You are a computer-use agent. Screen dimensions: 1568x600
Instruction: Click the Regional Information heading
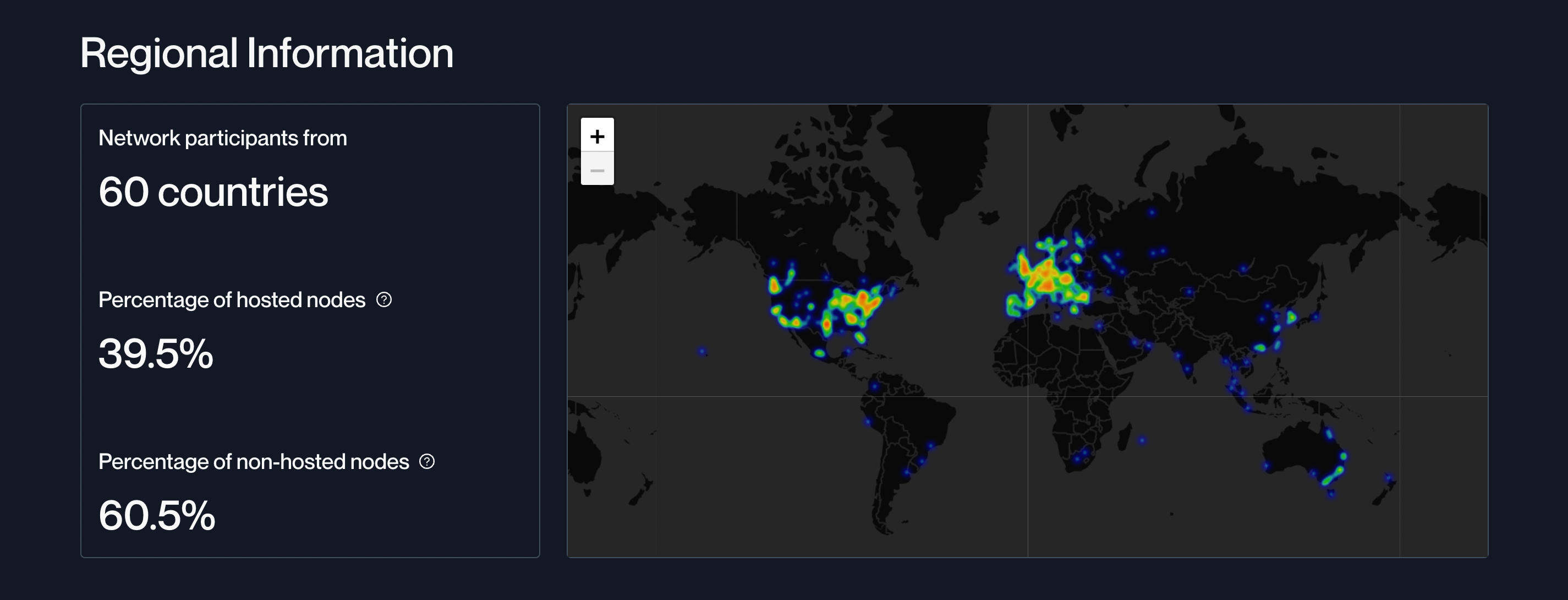[267, 53]
